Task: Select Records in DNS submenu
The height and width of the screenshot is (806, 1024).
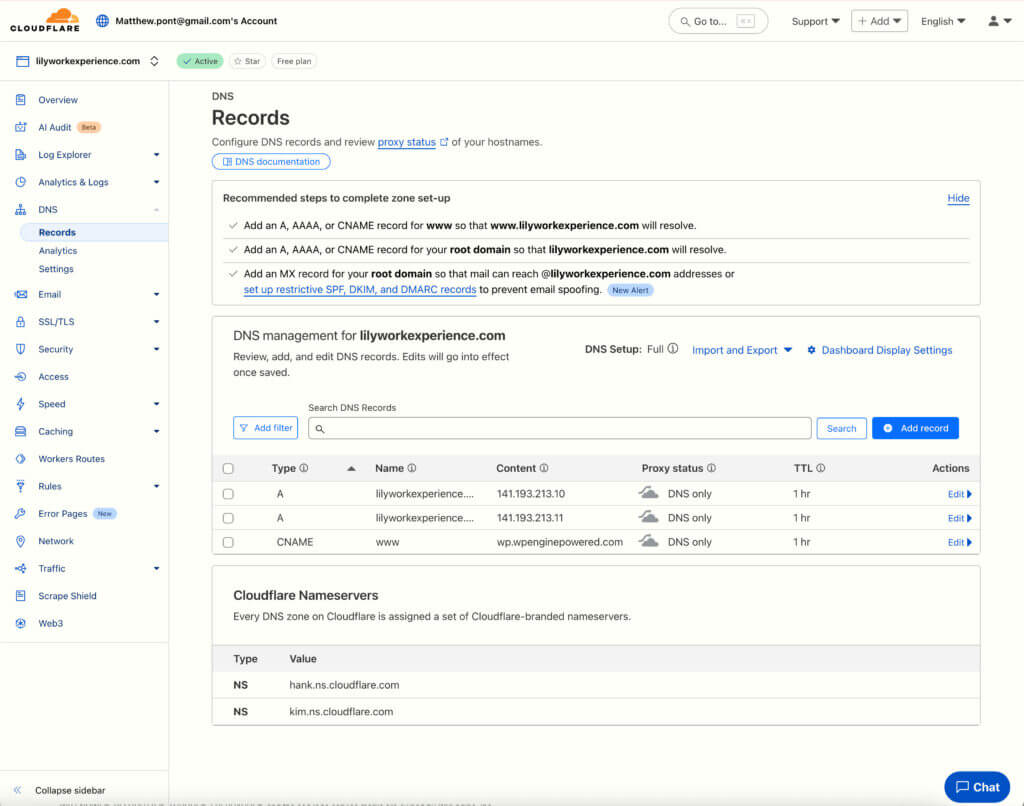Action: coord(93,233)
